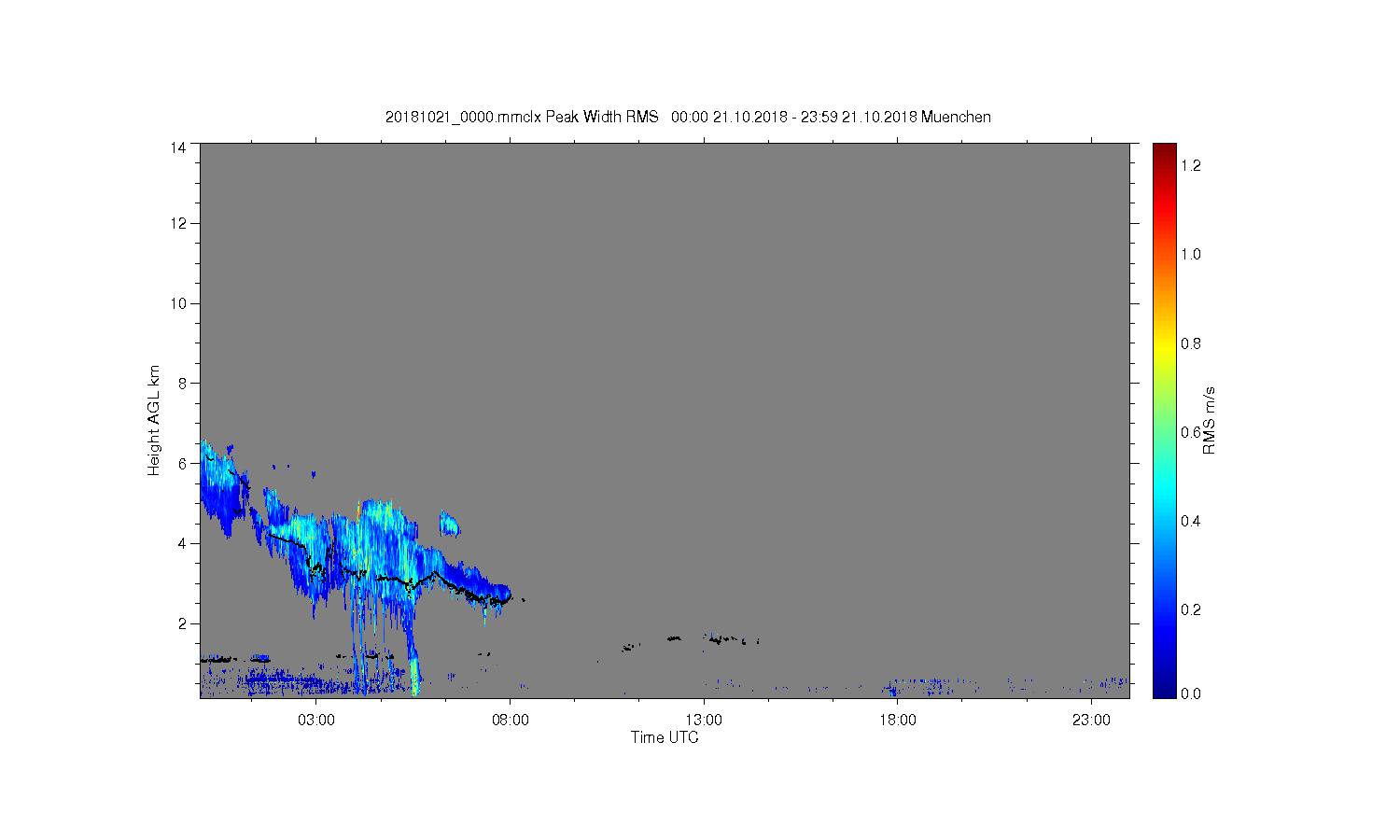Image resolution: width=1400 pixels, height=840 pixels.
Task: Click the plot title starting with 20181021_0000.mmclx
Action: point(688,117)
